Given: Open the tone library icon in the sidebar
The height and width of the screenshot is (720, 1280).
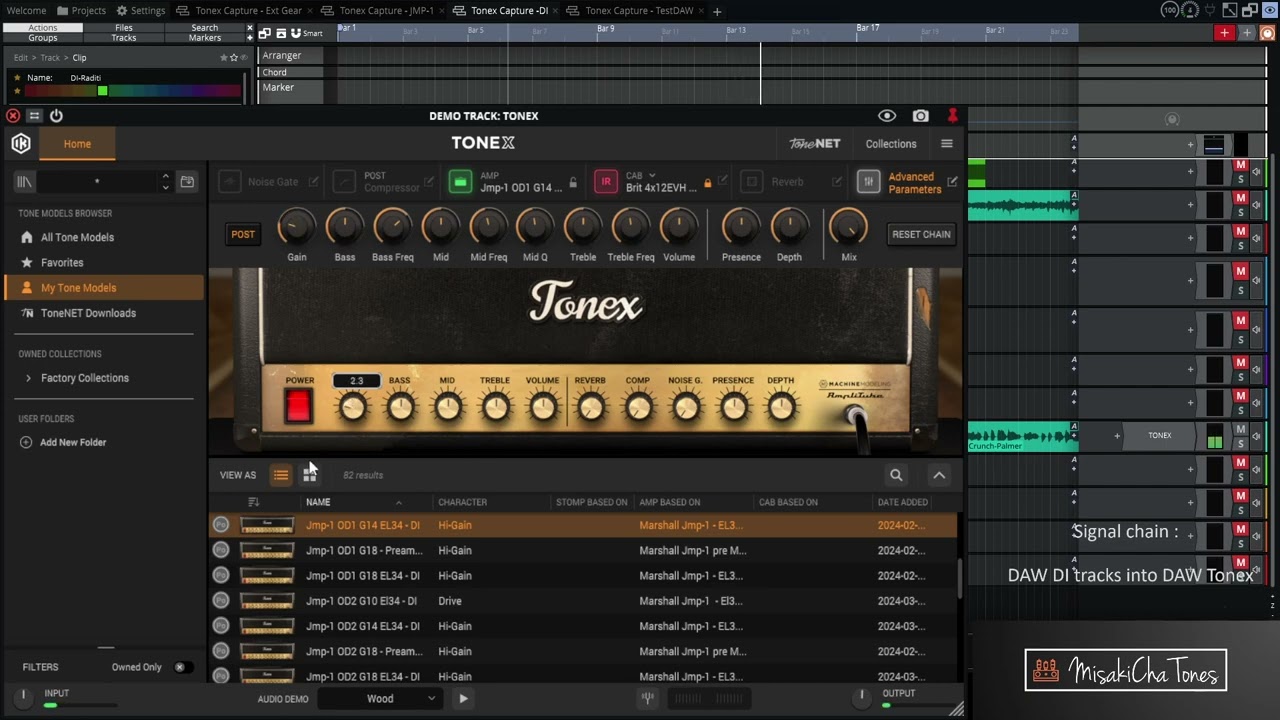Looking at the screenshot, I should 25,182.
